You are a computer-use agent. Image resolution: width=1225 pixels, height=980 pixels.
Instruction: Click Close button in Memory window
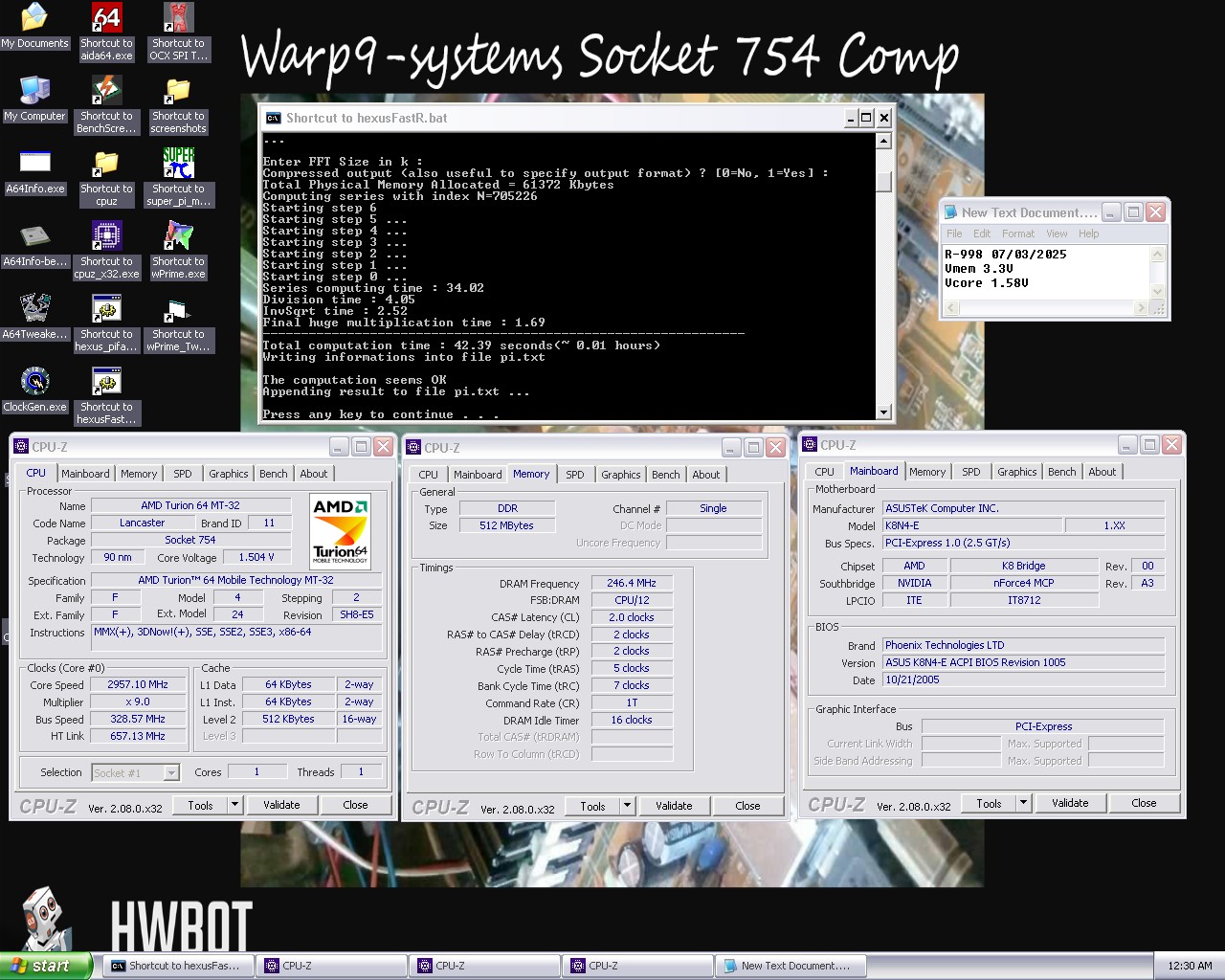coord(747,806)
